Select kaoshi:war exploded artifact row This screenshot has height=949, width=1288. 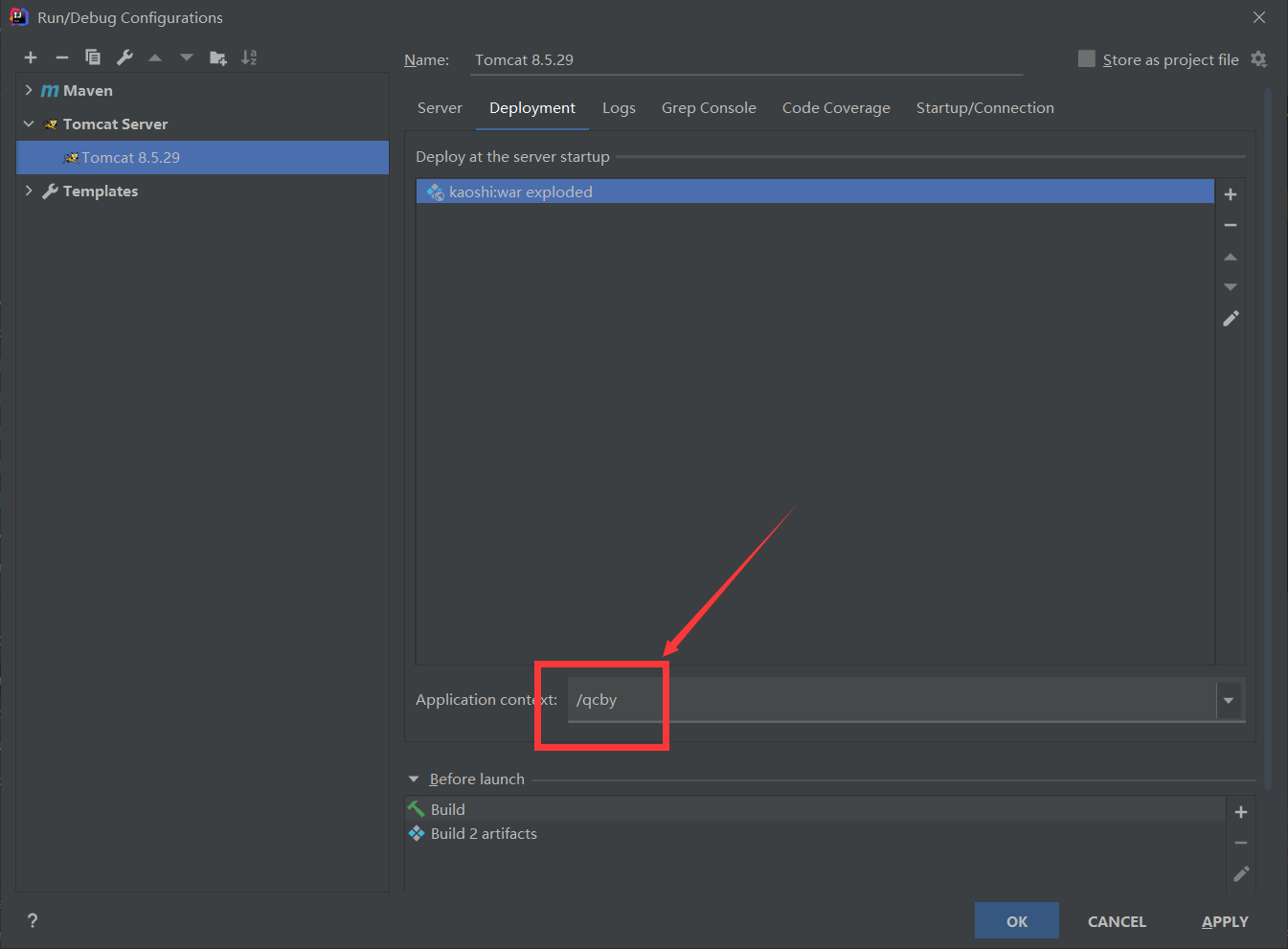click(815, 192)
